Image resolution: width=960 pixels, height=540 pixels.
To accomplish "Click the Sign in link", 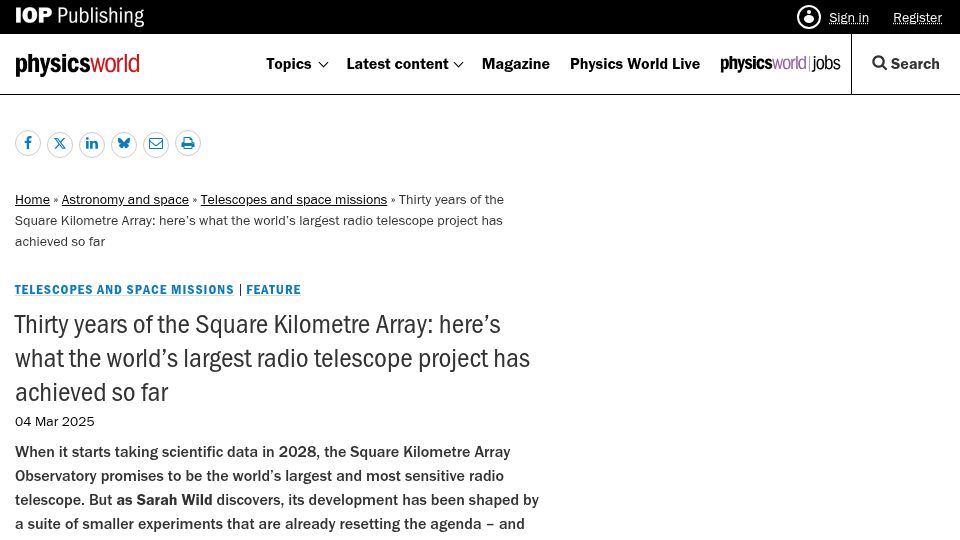I will coord(849,18).
